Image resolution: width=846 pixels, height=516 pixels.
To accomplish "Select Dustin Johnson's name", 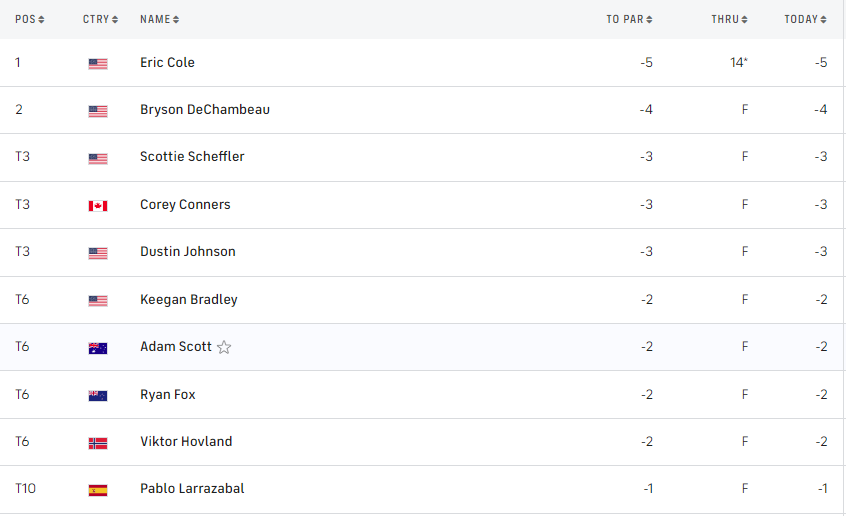I will [188, 252].
